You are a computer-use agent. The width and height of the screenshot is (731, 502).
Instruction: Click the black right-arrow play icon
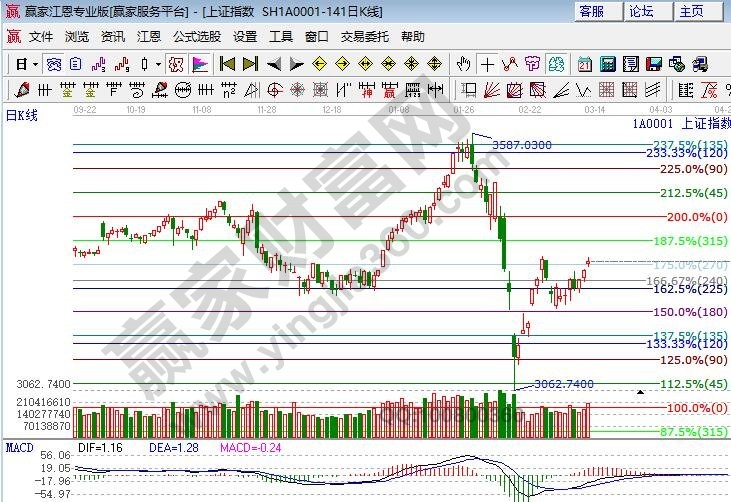click(x=296, y=64)
